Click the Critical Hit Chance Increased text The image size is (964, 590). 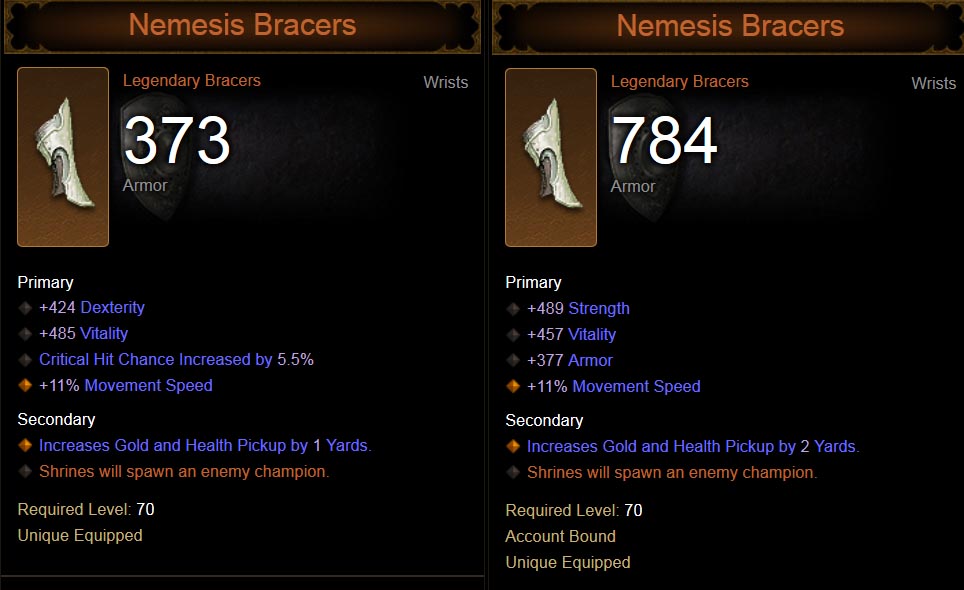[155, 360]
